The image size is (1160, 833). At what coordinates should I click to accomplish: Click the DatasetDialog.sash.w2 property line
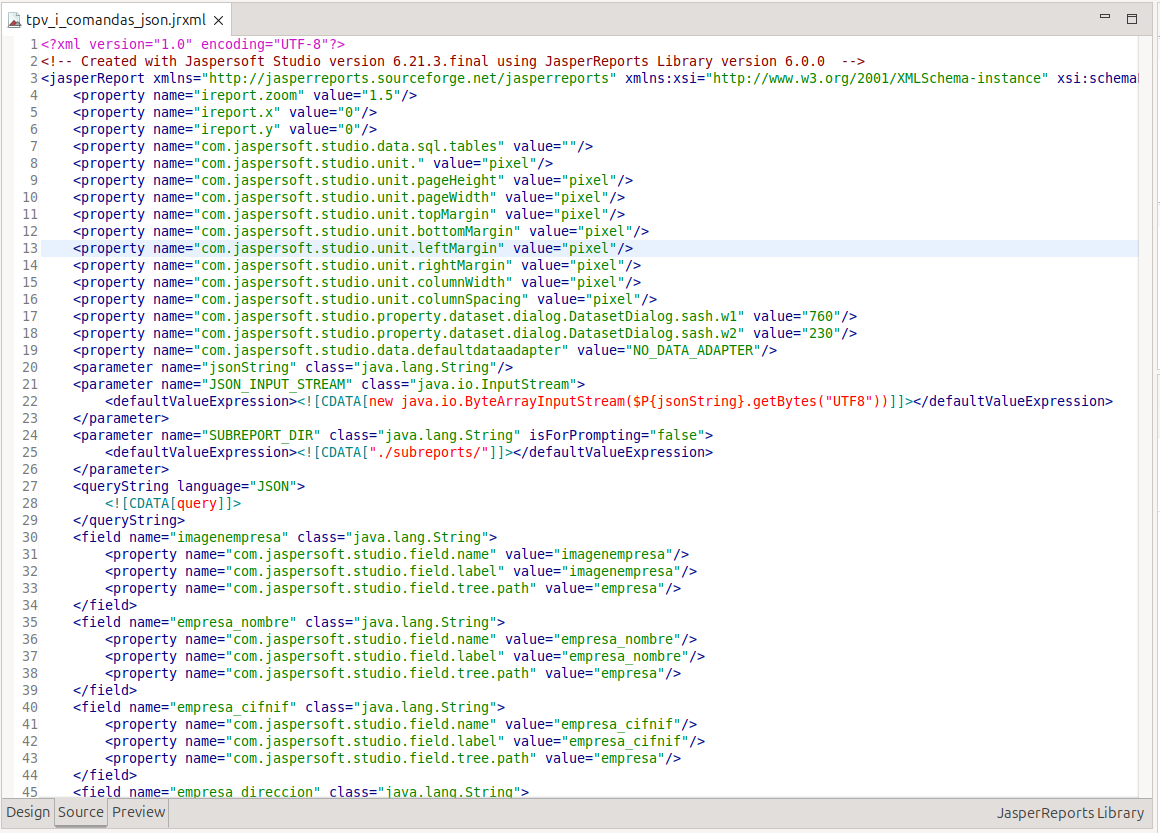[465, 334]
